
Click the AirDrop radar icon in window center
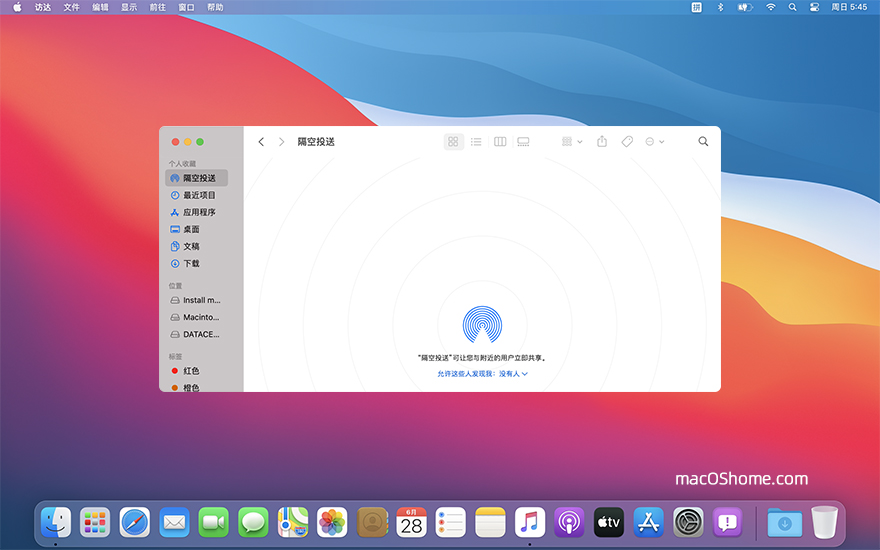(x=482, y=325)
